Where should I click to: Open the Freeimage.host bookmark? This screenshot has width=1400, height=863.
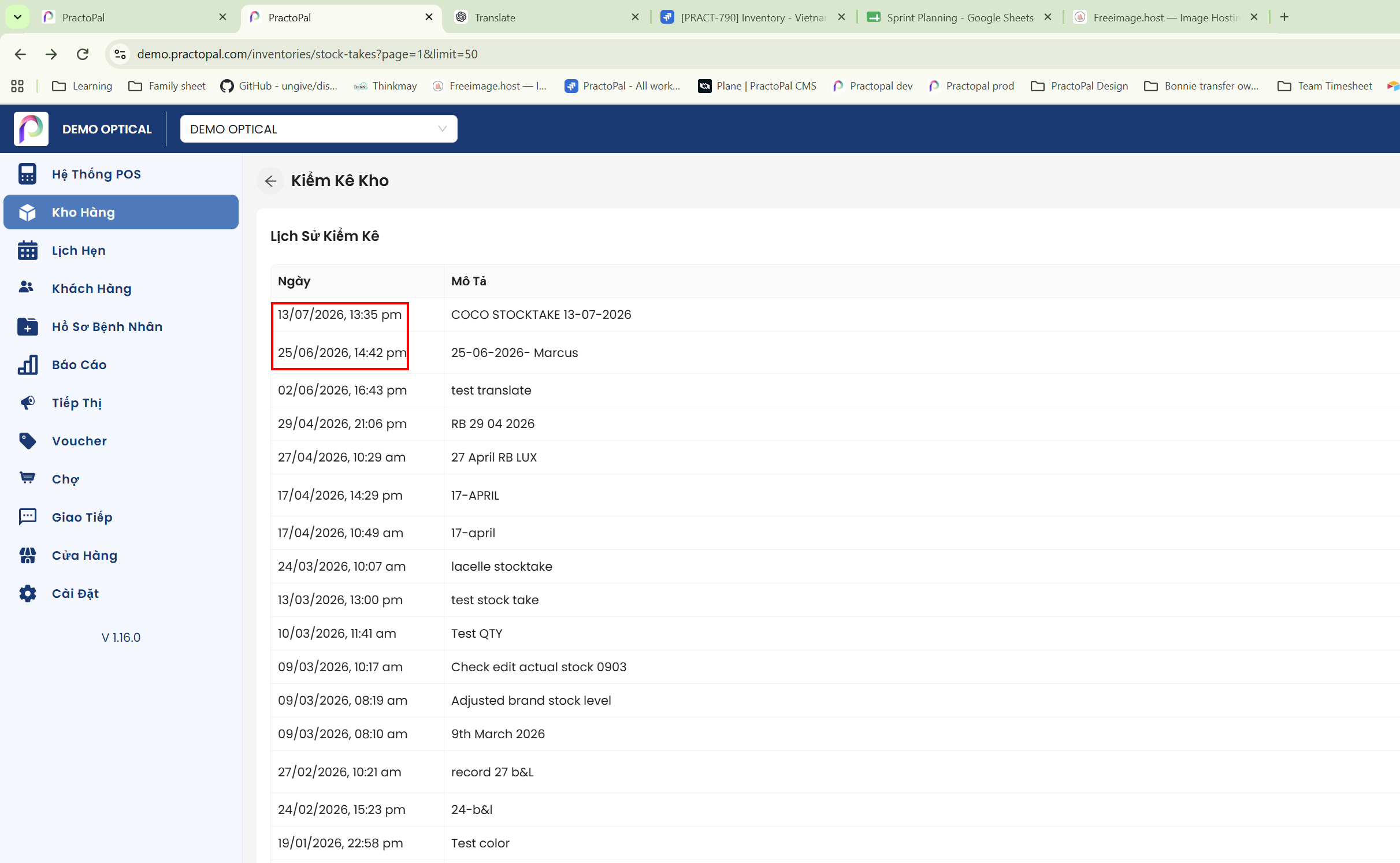click(x=489, y=86)
